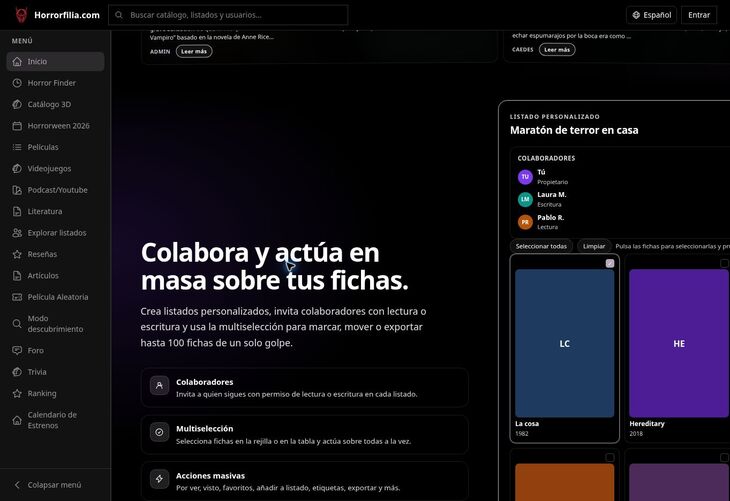Click the PR orange avatar for Pablo R.
The width and height of the screenshot is (730, 501).
pyautogui.click(x=525, y=222)
